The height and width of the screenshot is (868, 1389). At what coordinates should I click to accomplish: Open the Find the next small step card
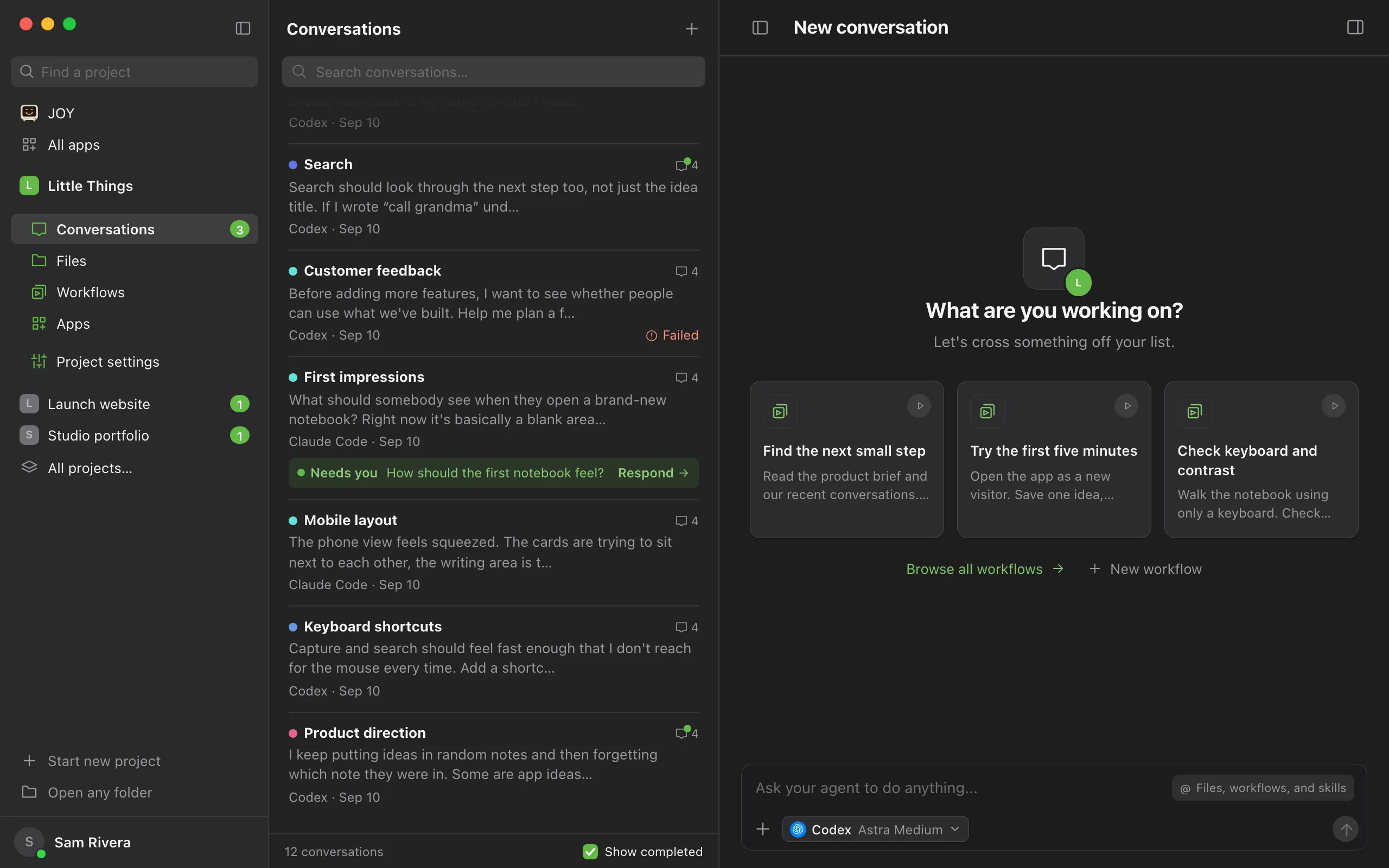(846, 459)
